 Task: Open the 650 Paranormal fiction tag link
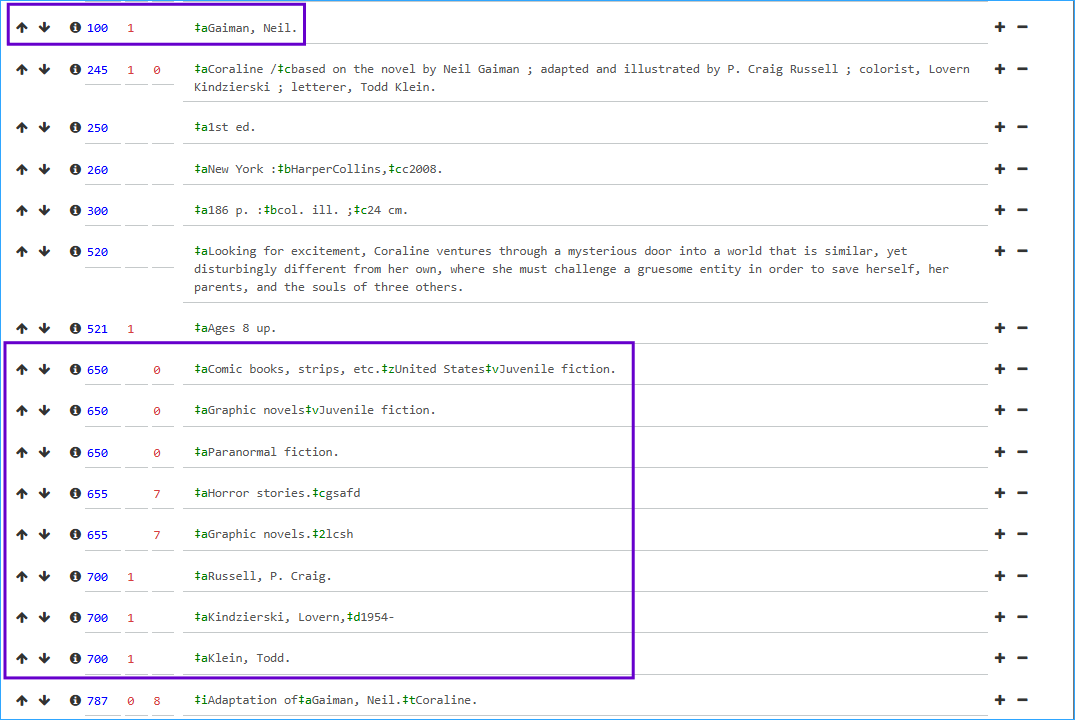click(x=97, y=452)
